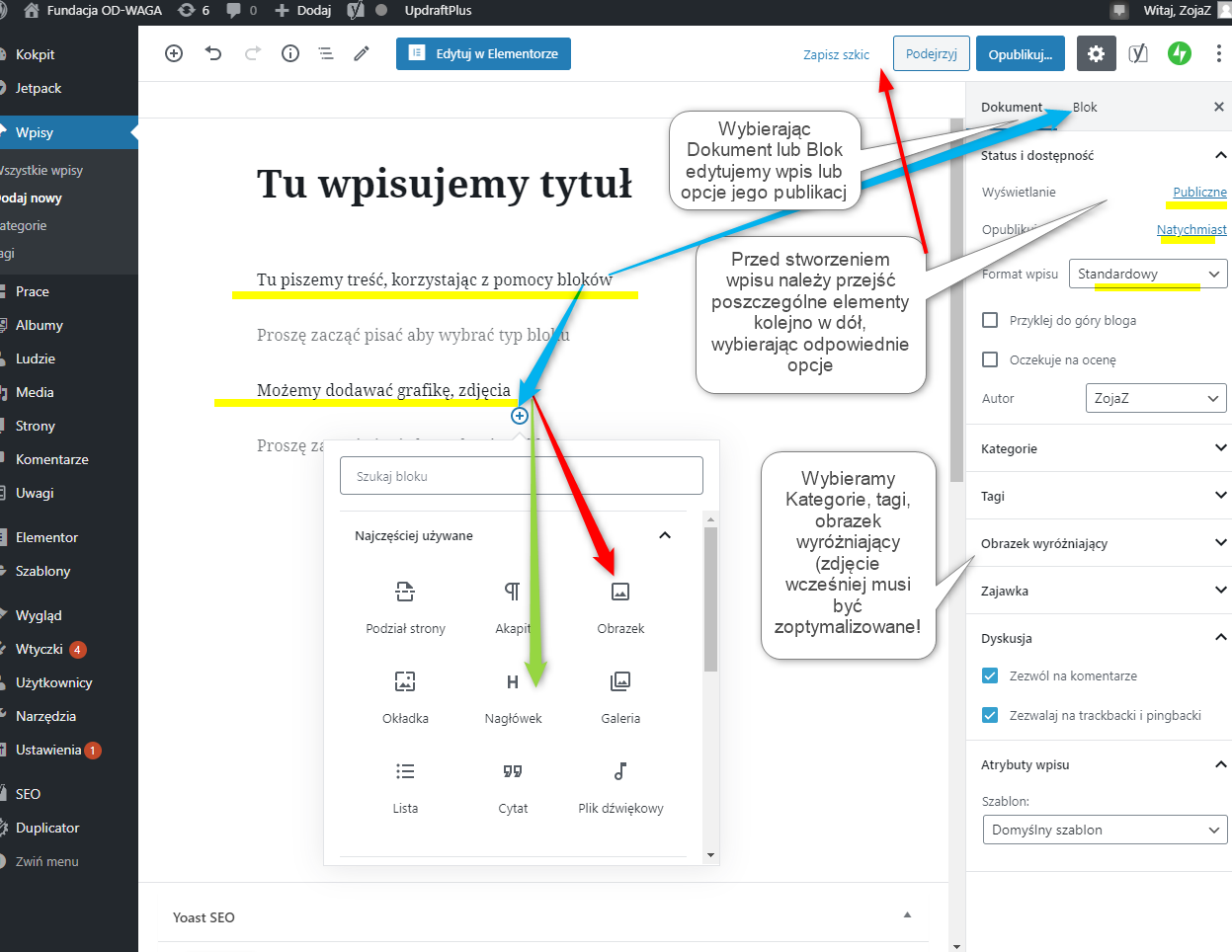This screenshot has width=1232, height=952.
Task: Open settings gear icon in top bar
Action: click(x=1096, y=53)
